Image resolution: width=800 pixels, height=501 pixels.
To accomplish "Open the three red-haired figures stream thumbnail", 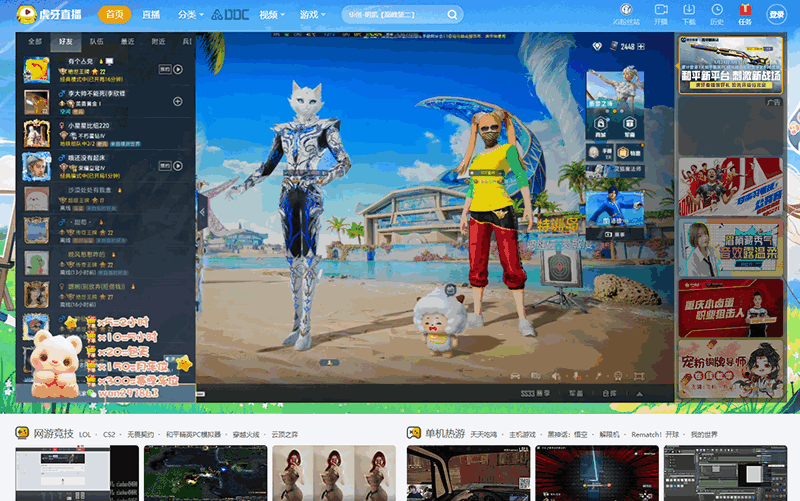I will [334, 473].
